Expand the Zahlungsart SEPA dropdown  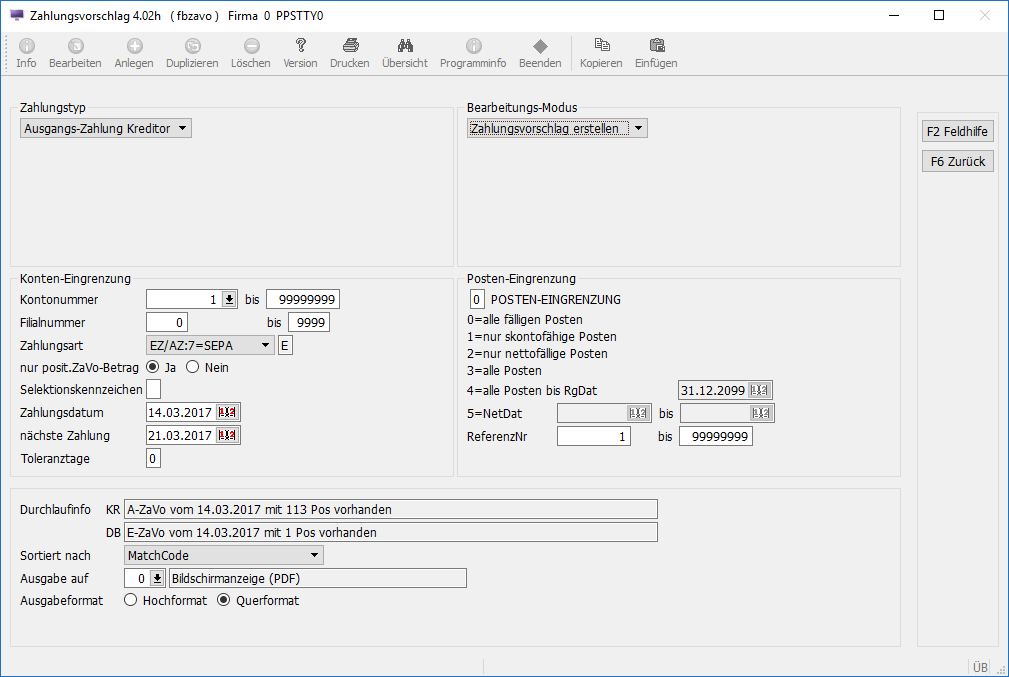click(x=265, y=345)
